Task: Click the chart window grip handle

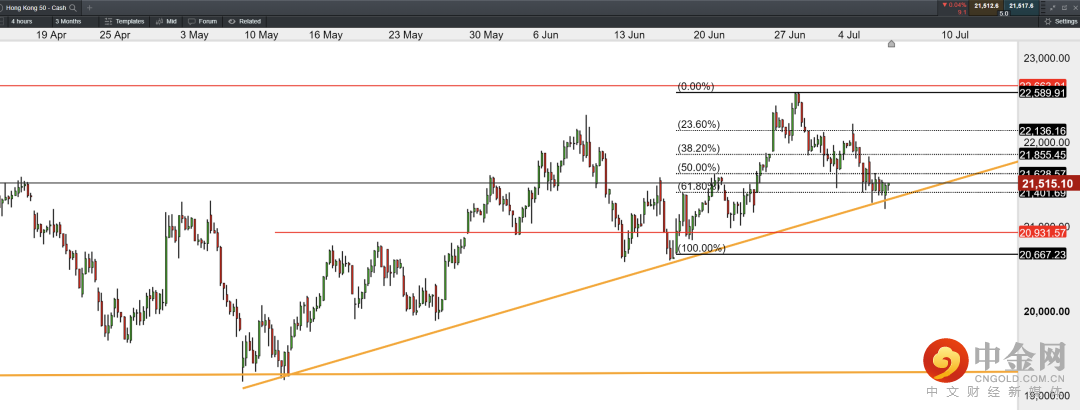Action: (1043, 7)
